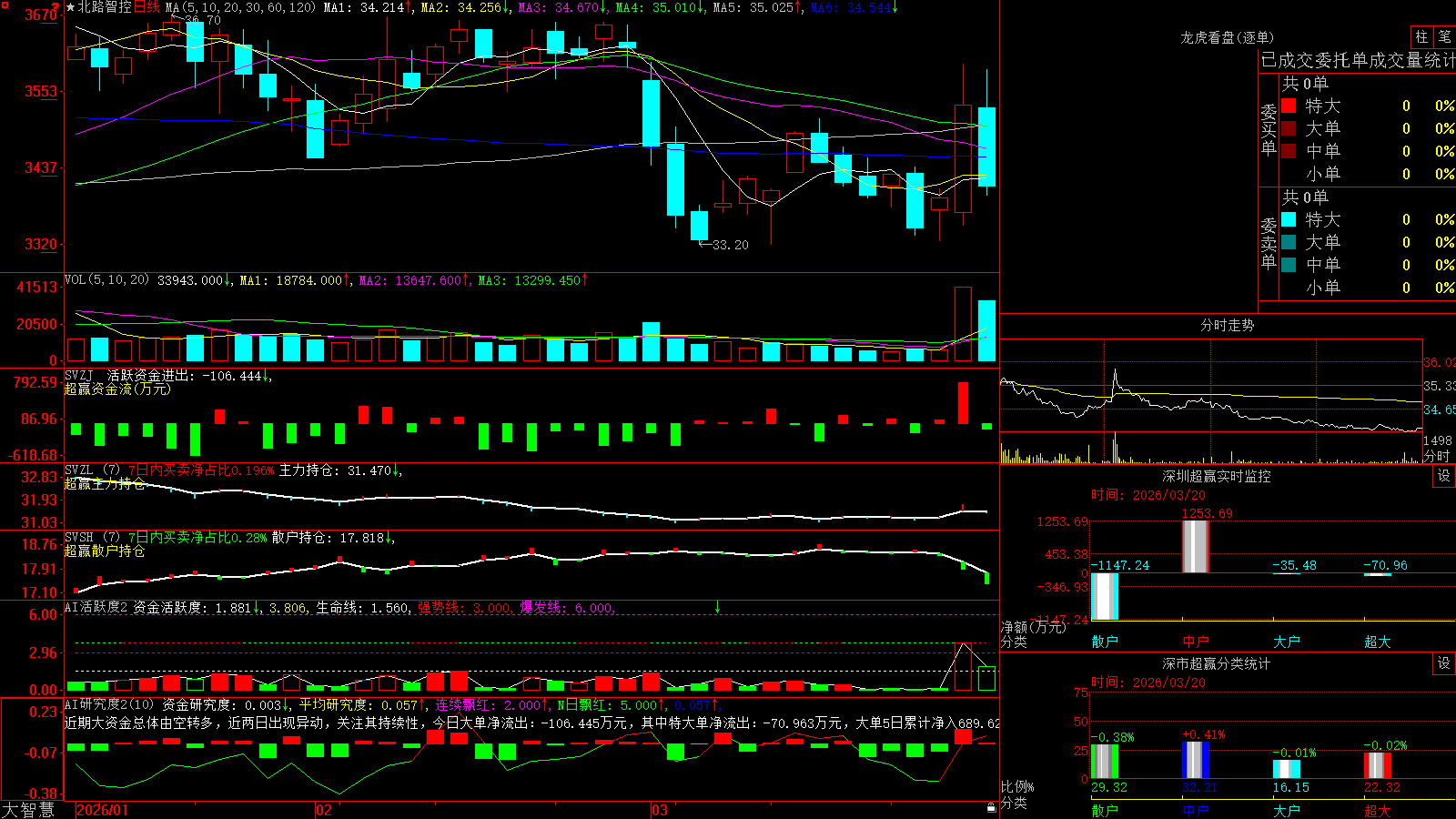
Task: Click the 已成交委托单成交量统计 header
Action: click(1358, 60)
